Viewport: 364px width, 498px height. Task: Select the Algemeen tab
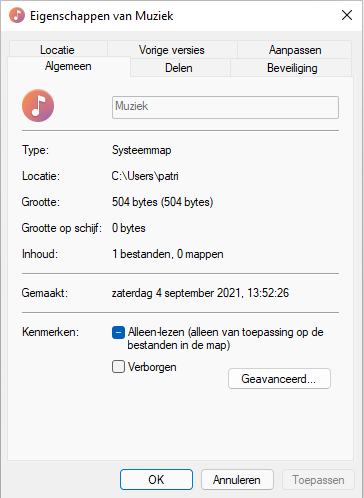(68, 66)
